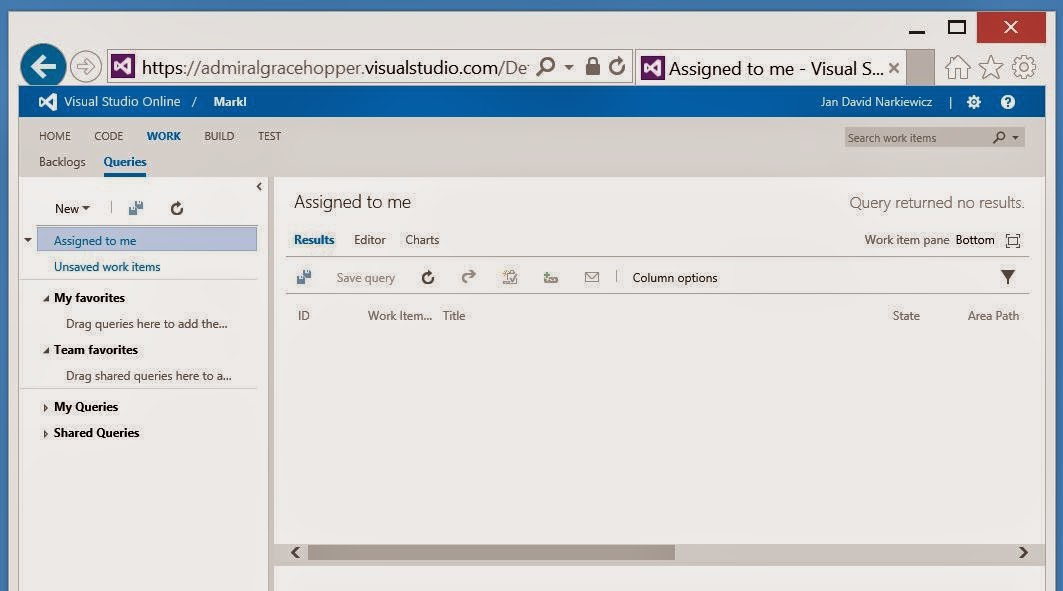Click the horizontal scrollbar right arrow
The width and height of the screenshot is (1063, 591).
pyautogui.click(x=1023, y=553)
